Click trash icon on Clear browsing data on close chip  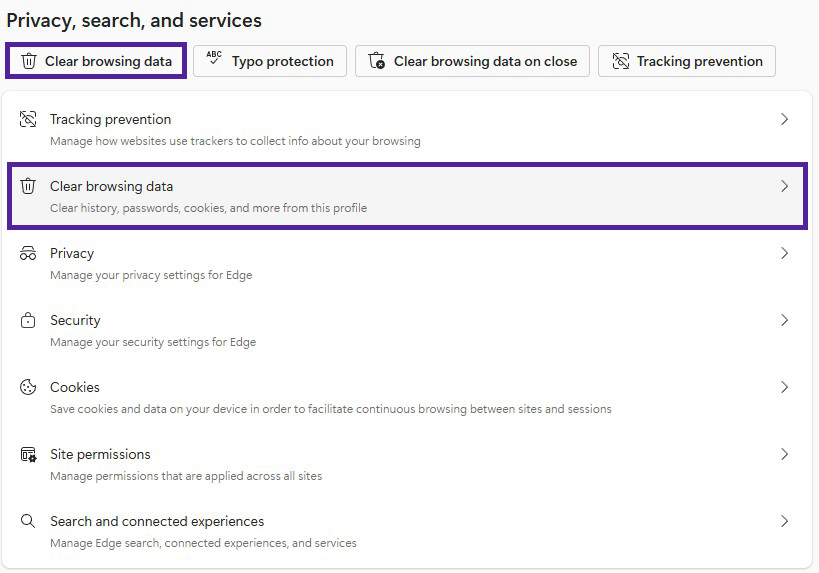tap(376, 61)
